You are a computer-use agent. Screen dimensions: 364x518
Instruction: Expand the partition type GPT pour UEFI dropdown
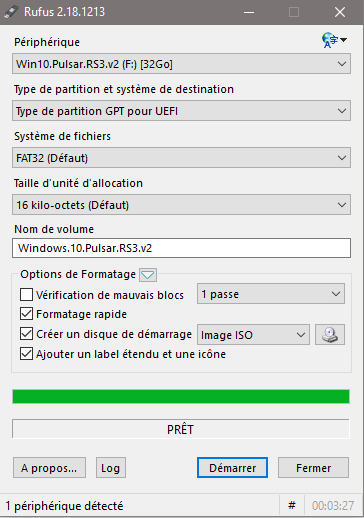181,111
